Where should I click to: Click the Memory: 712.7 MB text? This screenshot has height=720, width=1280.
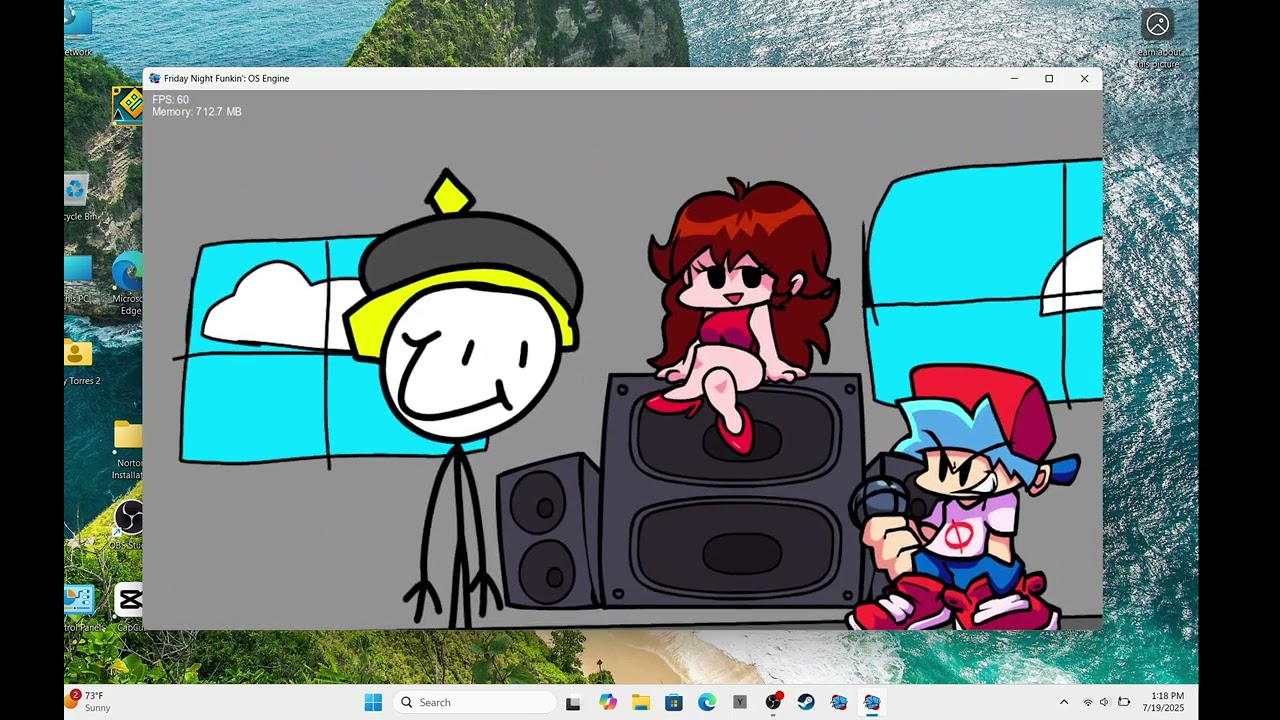[197, 112]
